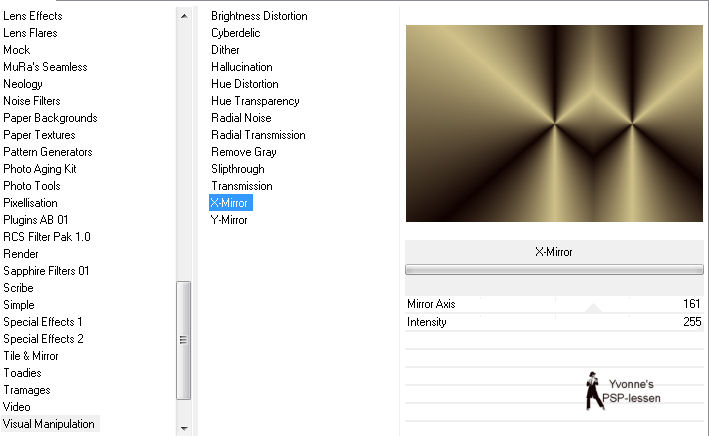Image resolution: width=709 pixels, height=436 pixels.
Task: Click scroll down arrow of category list
Action: 184,428
